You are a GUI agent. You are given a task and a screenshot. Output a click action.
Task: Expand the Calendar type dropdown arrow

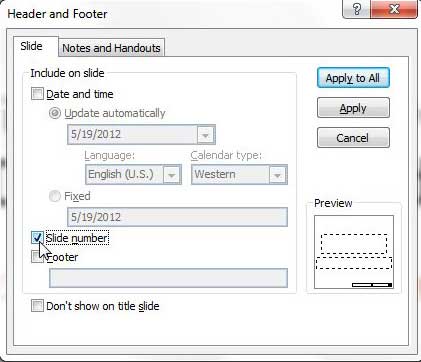(x=277, y=175)
